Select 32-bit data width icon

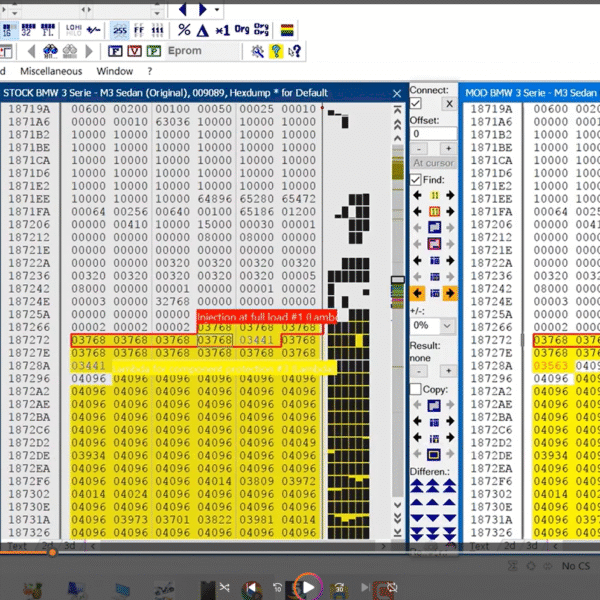pyautogui.click(x=28, y=30)
